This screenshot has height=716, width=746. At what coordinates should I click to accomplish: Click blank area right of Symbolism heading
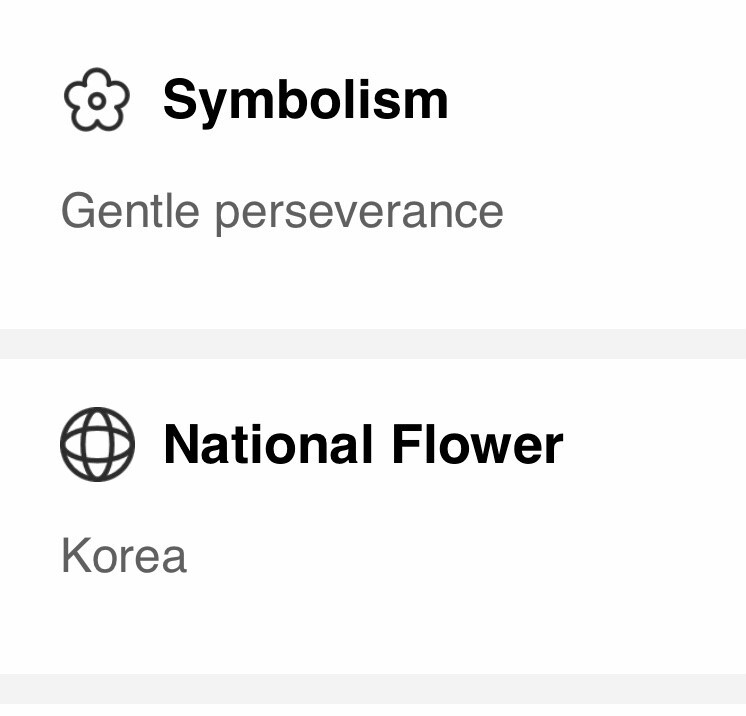pyautogui.click(x=595, y=101)
